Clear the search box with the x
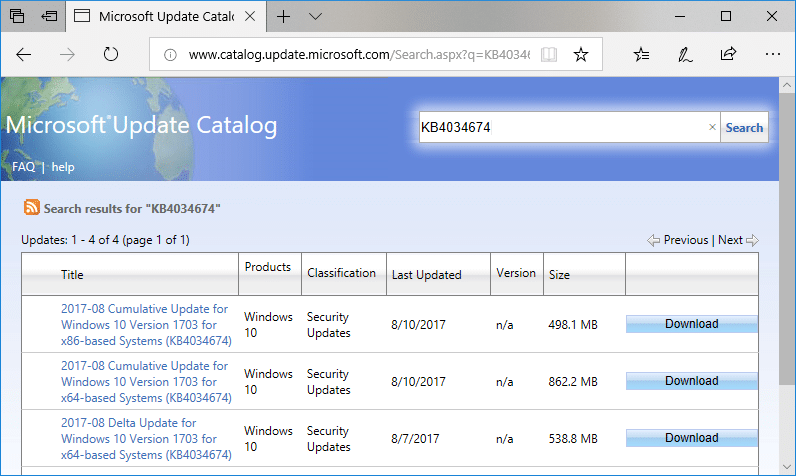The image size is (796, 476). [712, 127]
